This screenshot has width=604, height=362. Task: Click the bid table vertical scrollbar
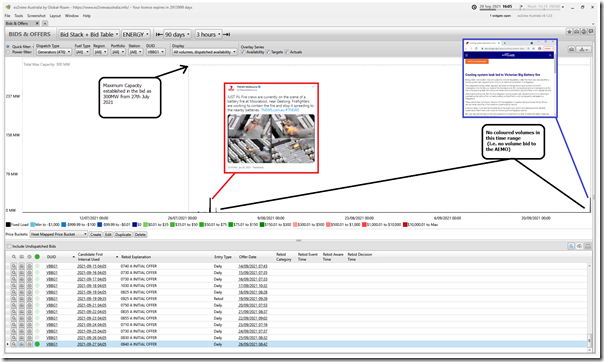tap(589, 307)
